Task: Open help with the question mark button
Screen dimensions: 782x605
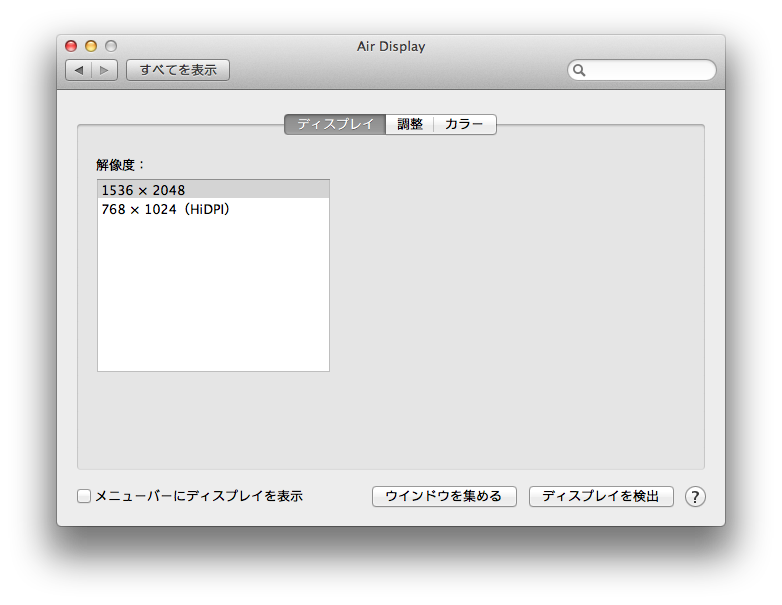Action: [x=695, y=497]
